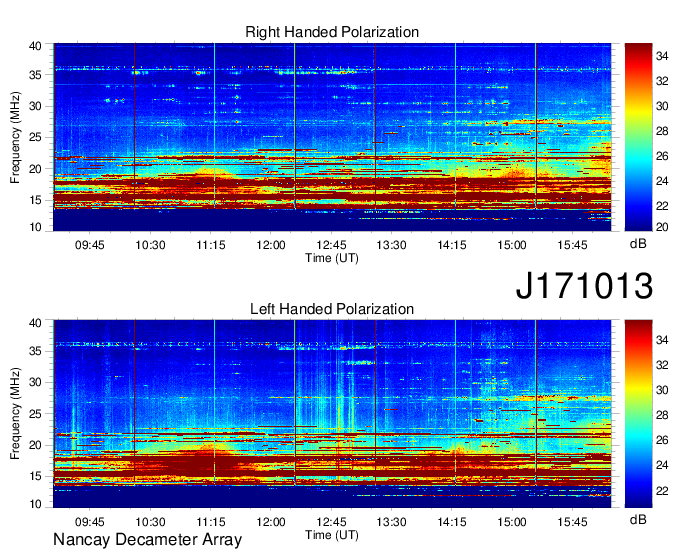
Task: Click 28 value on left-handed colorbar scale
Action: pyautogui.click(x=662, y=416)
